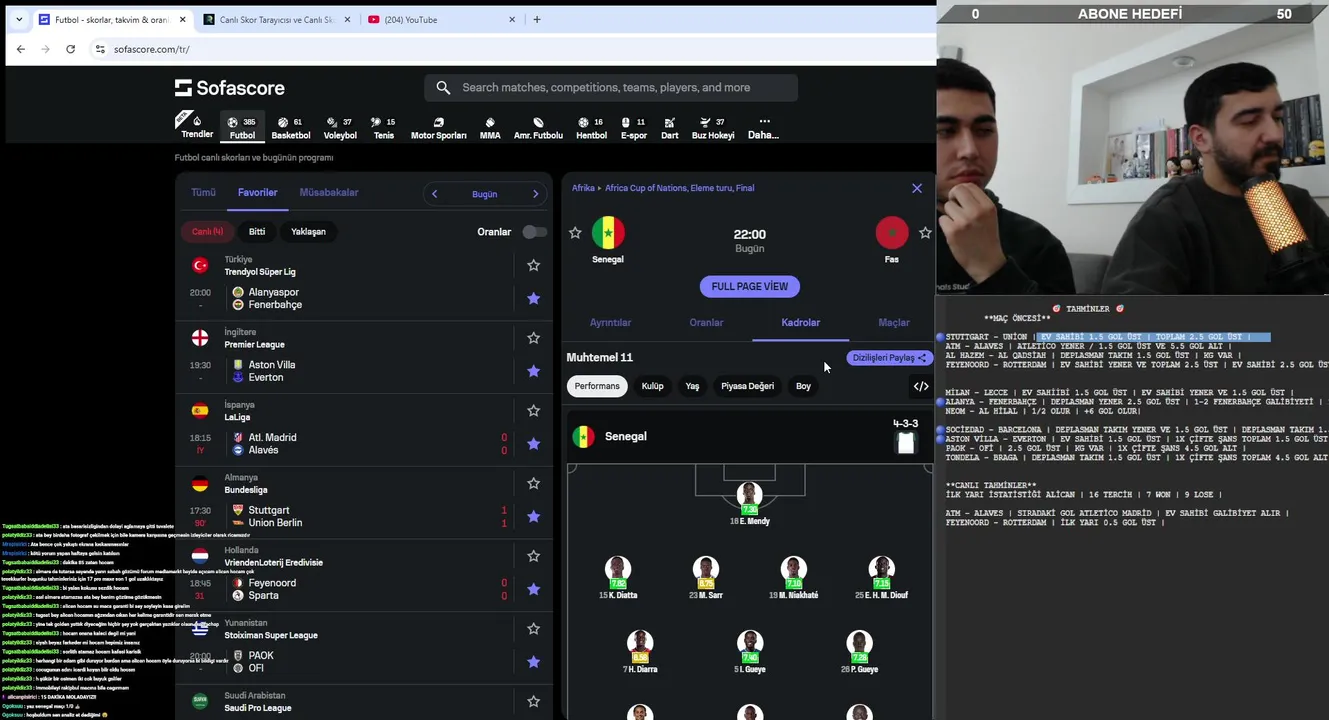This screenshot has height=720, width=1329.
Task: Open the E-spor category
Action: [x=634, y=128]
